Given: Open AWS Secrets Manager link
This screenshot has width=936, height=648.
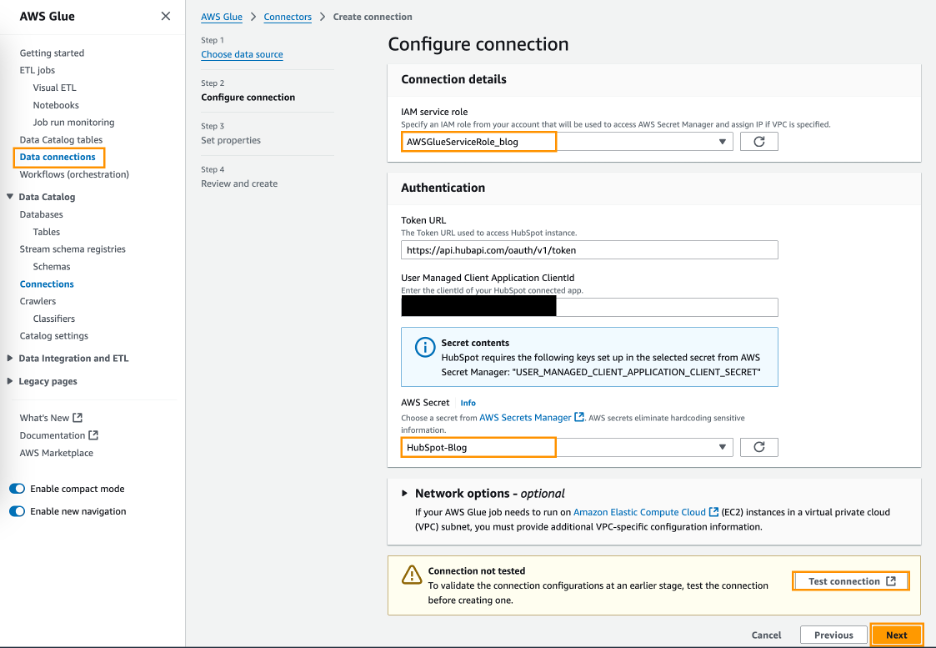Looking at the screenshot, I should point(525,417).
